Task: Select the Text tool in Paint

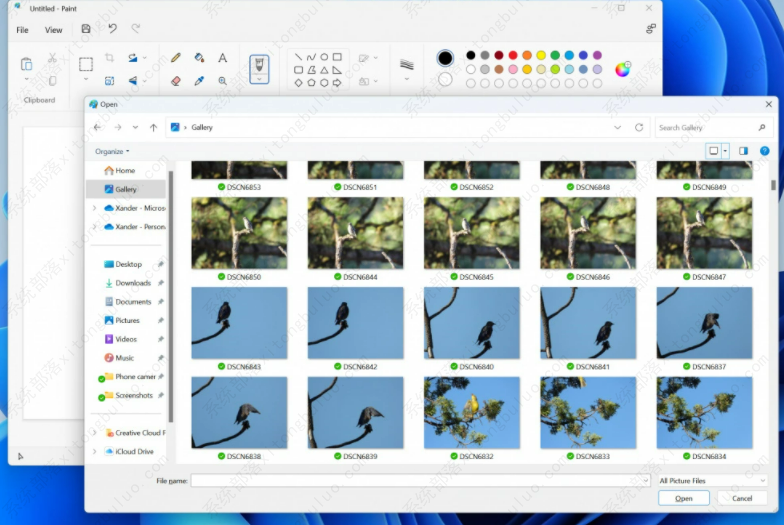Action: click(222, 58)
